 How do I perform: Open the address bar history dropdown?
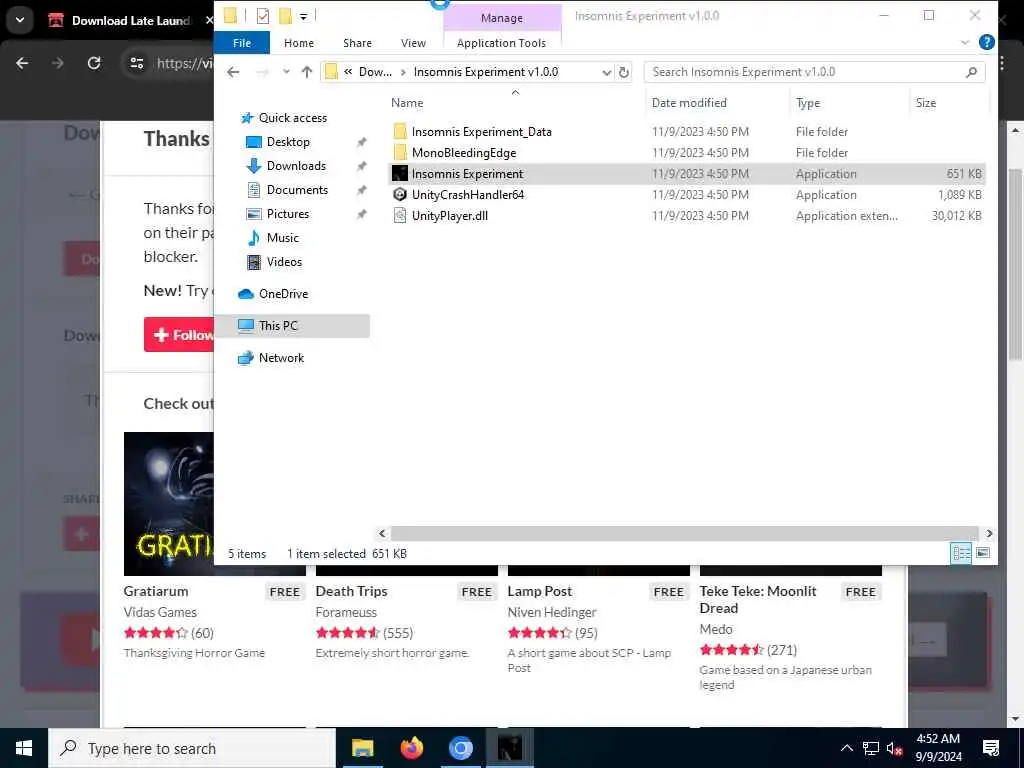pyautogui.click(x=607, y=72)
